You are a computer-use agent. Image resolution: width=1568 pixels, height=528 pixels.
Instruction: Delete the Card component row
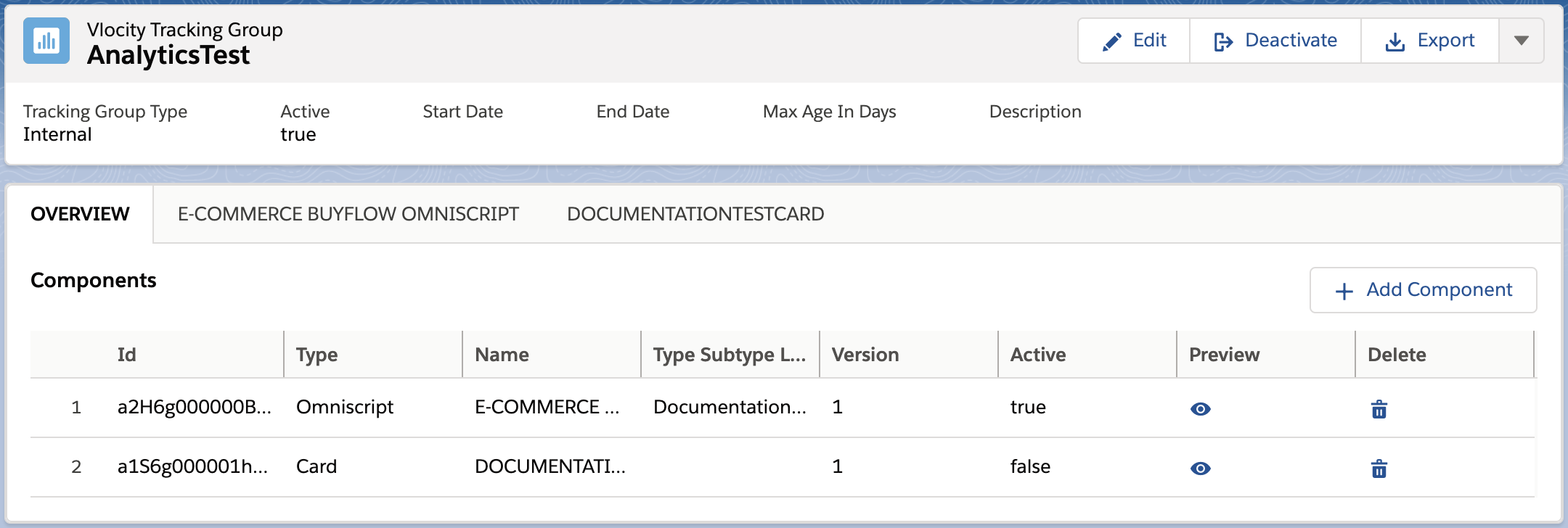[x=1379, y=469]
